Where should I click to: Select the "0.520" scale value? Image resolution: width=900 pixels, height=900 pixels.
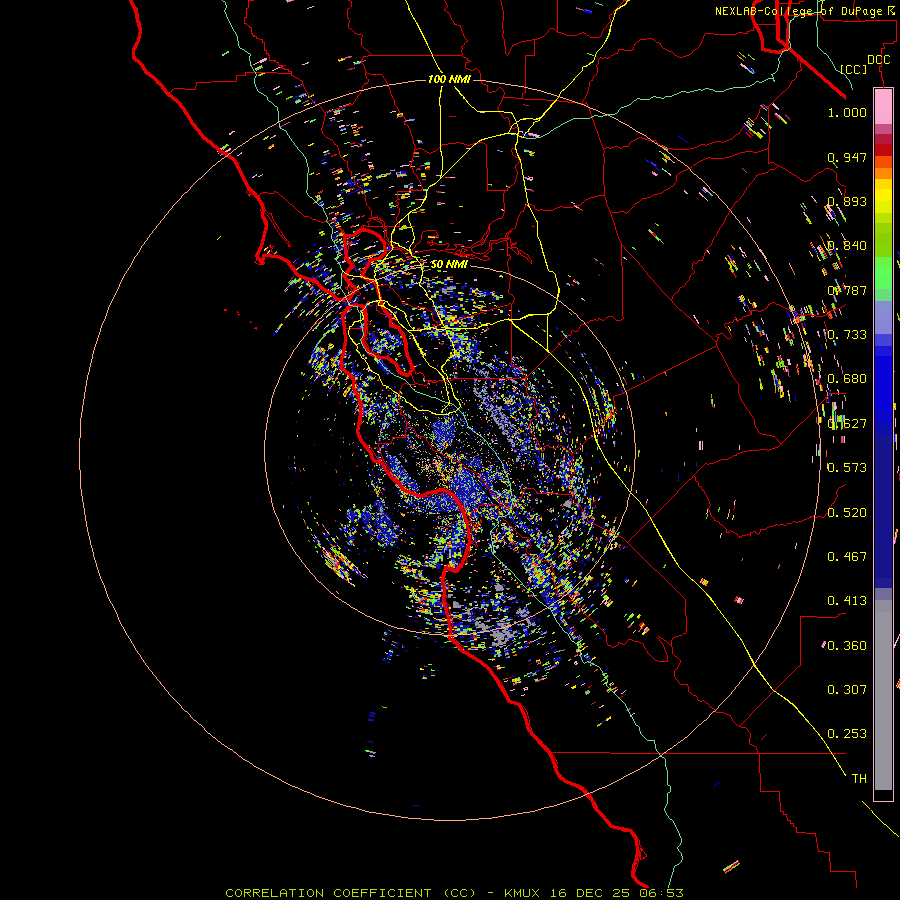847,513
